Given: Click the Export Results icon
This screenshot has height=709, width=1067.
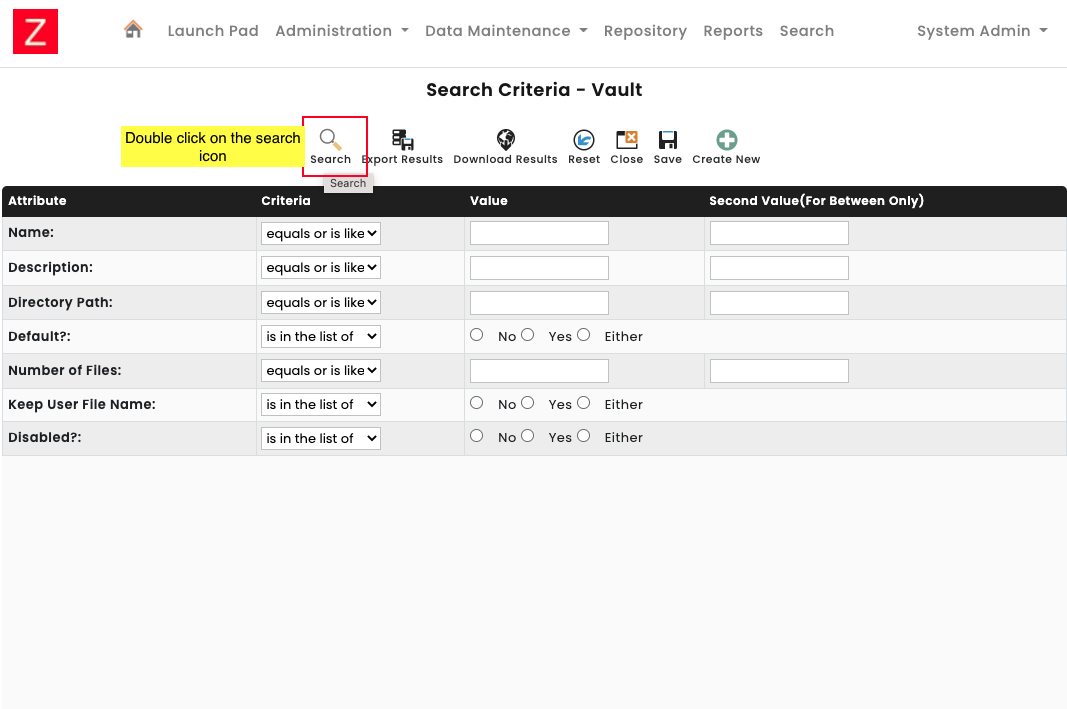Looking at the screenshot, I should point(403,139).
